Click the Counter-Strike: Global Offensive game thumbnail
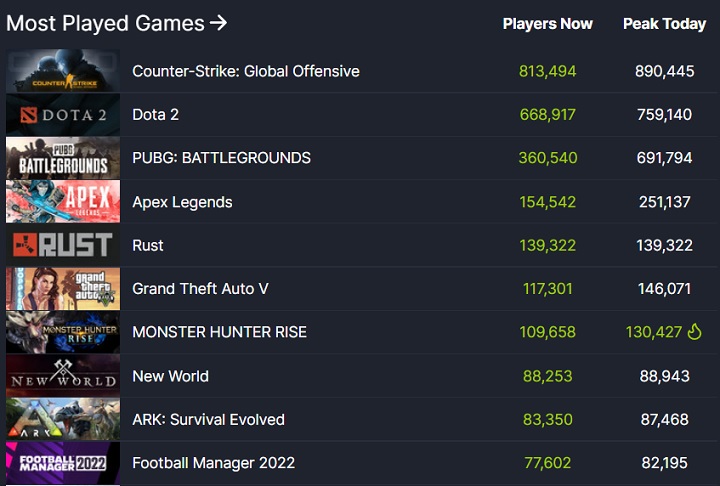Image resolution: width=720 pixels, height=486 pixels. 63,71
